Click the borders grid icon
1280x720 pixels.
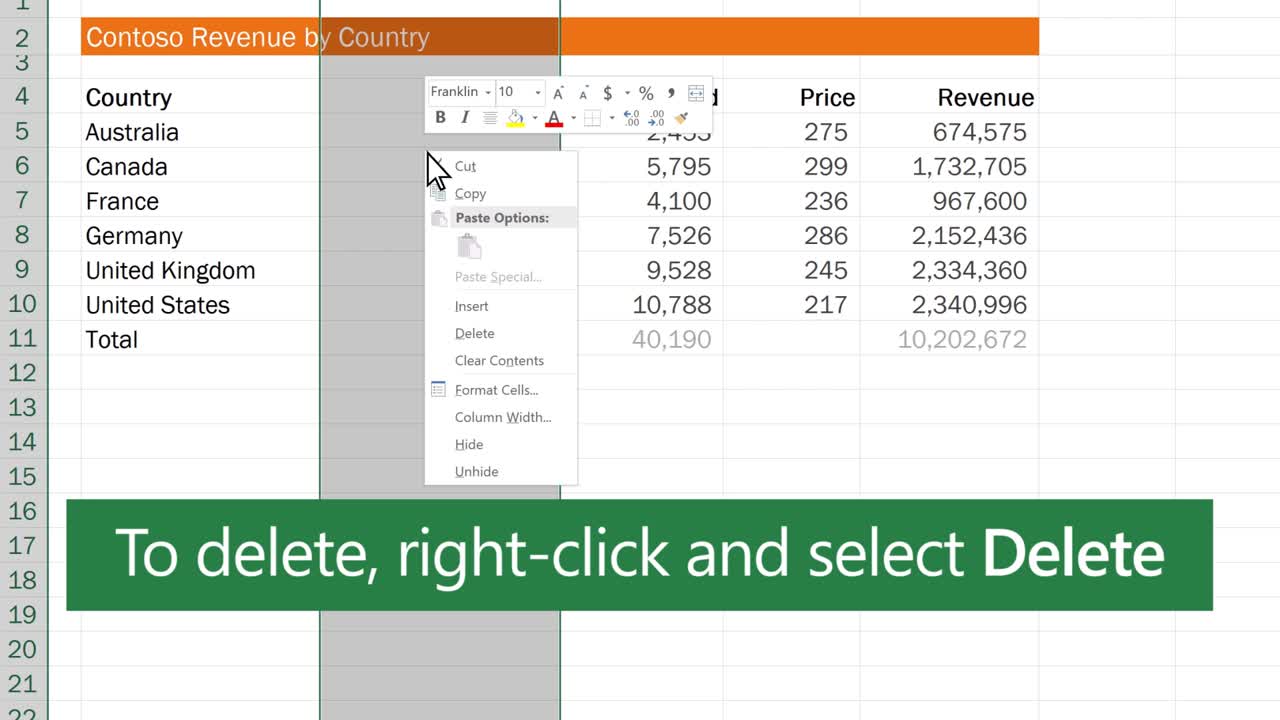[x=592, y=118]
